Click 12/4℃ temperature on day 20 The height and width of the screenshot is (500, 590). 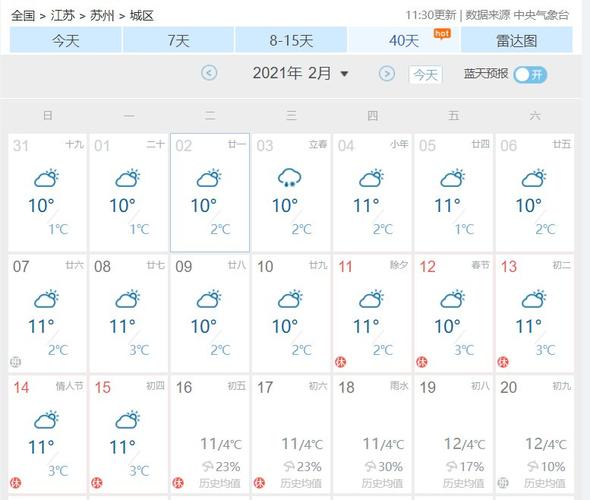[546, 444]
